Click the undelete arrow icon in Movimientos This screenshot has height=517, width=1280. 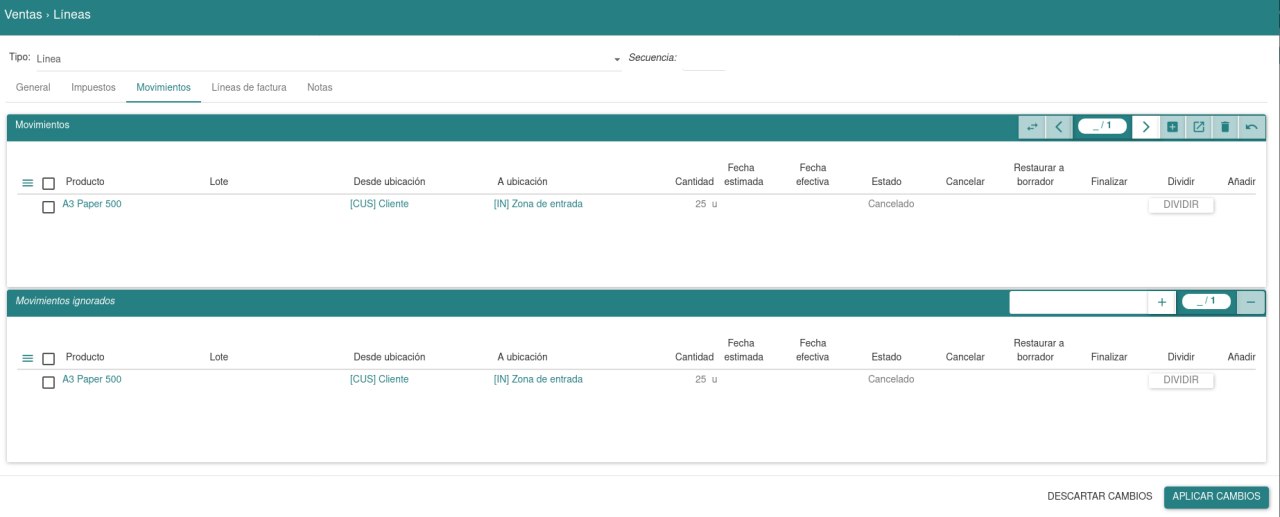1251,127
